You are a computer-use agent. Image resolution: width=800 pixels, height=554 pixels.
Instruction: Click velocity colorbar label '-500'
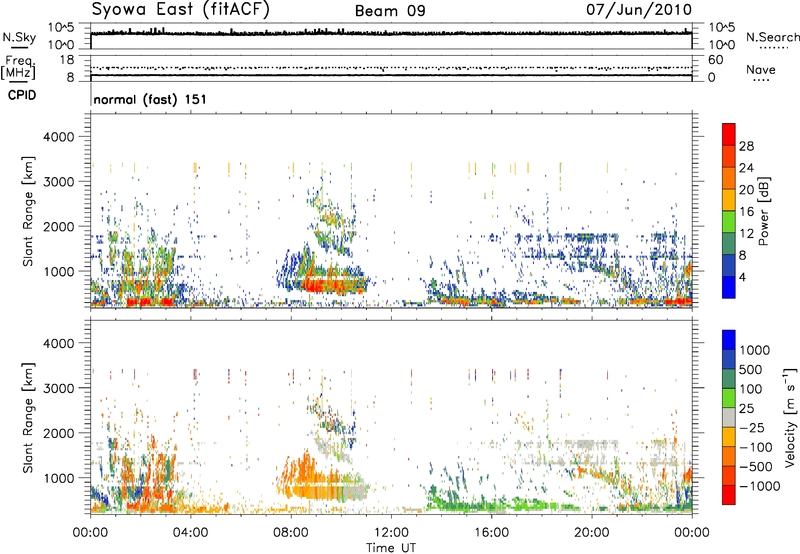tap(756, 467)
